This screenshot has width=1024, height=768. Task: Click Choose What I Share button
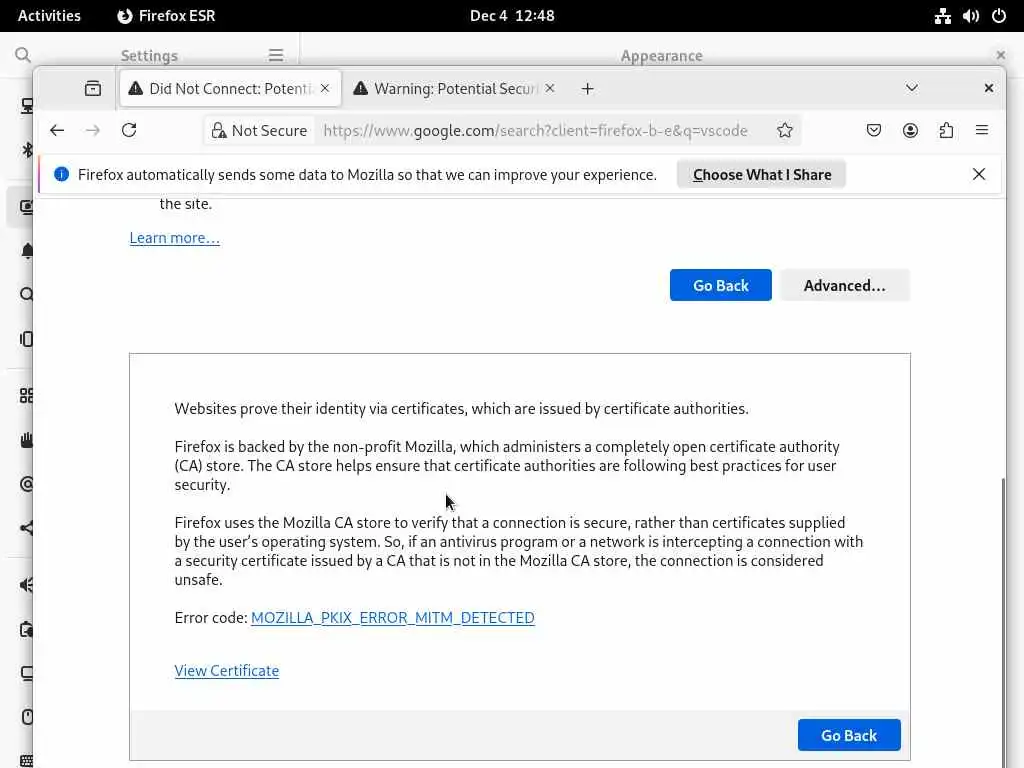point(761,174)
